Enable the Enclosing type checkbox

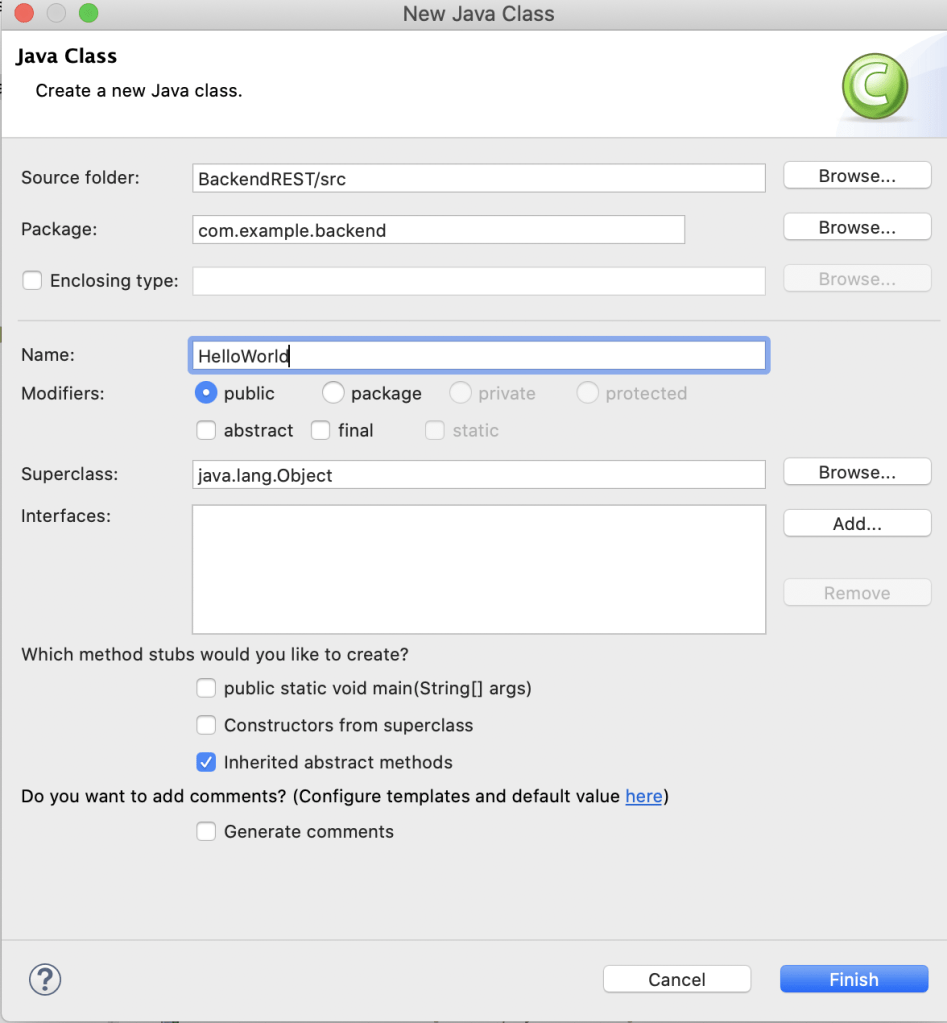coord(33,281)
